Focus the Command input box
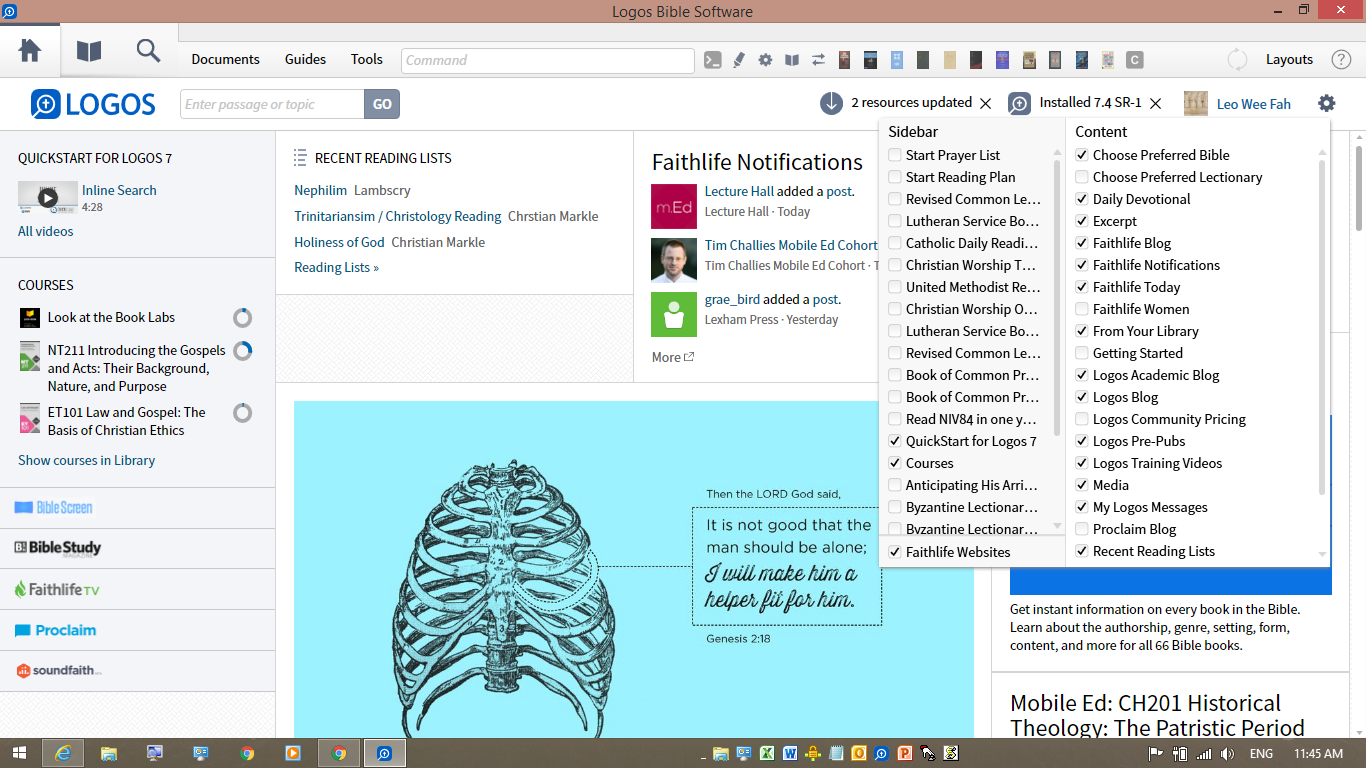This screenshot has height=768, width=1366. click(x=548, y=60)
